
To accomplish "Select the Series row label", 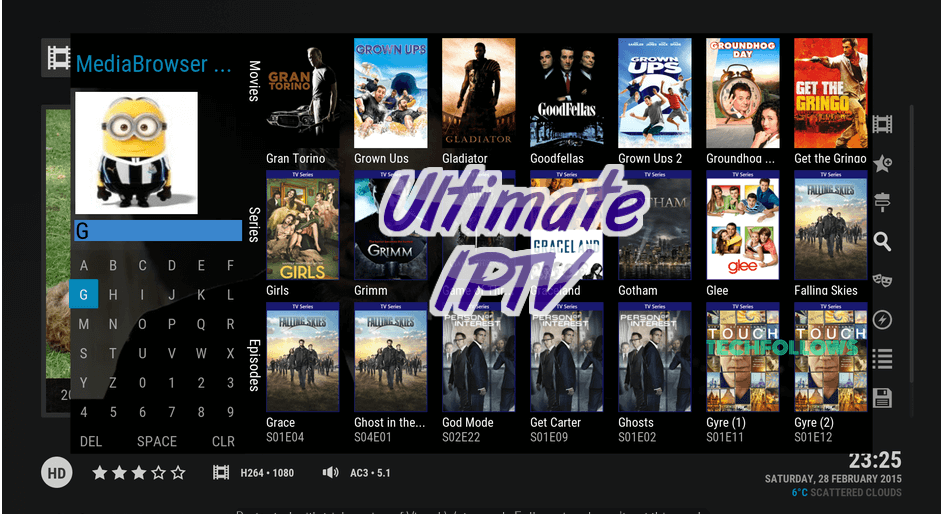I will (x=254, y=224).
